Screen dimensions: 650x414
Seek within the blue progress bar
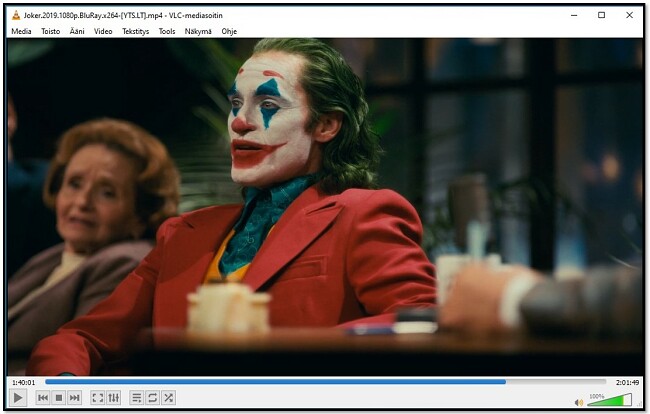point(325,382)
